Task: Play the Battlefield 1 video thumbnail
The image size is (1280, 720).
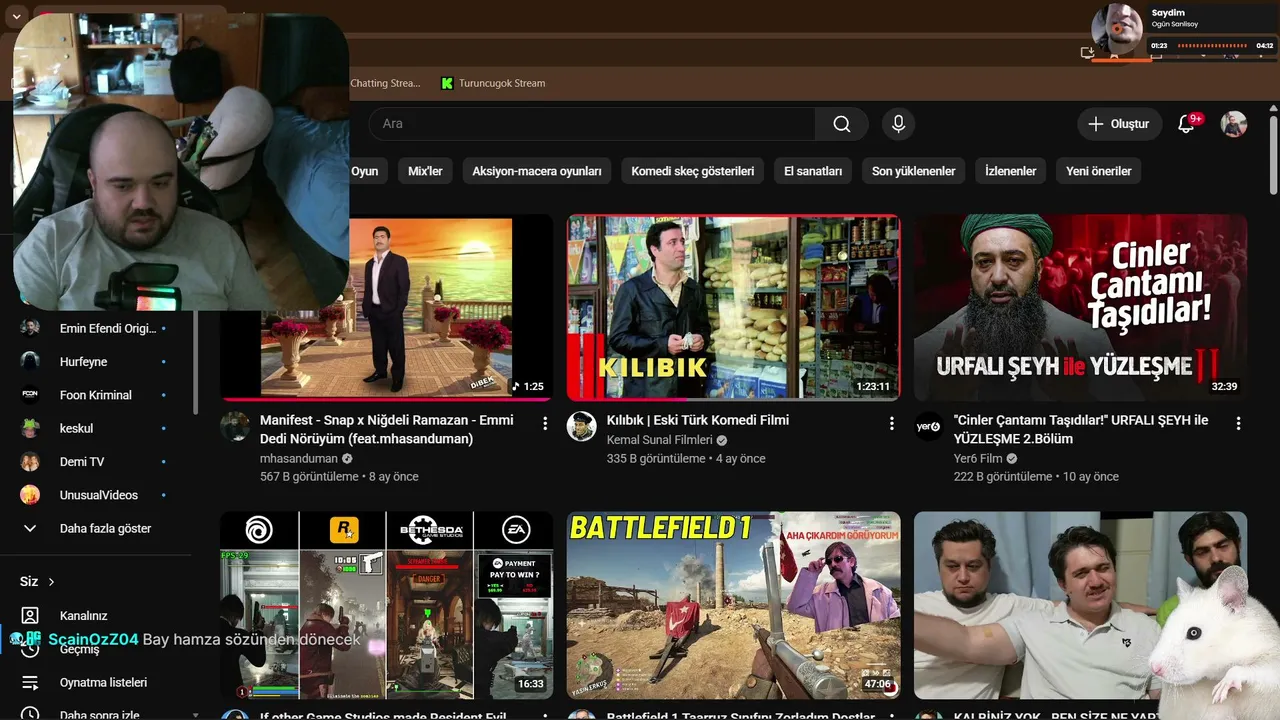Action: pyautogui.click(x=734, y=605)
